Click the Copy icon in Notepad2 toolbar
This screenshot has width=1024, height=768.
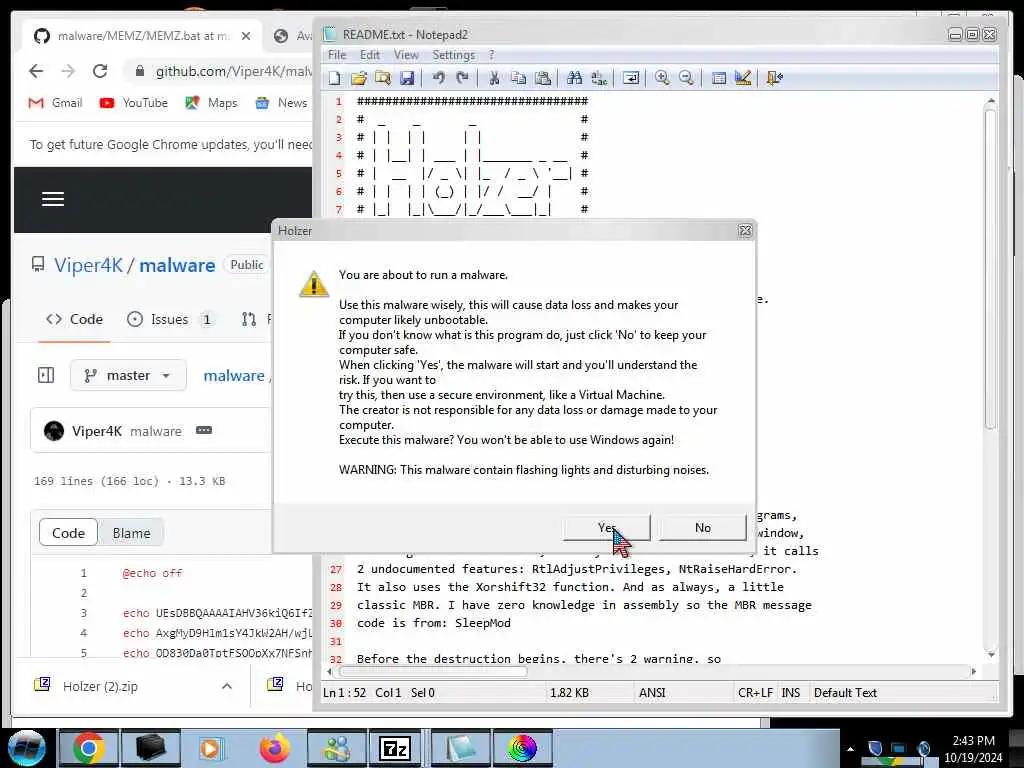click(x=519, y=78)
